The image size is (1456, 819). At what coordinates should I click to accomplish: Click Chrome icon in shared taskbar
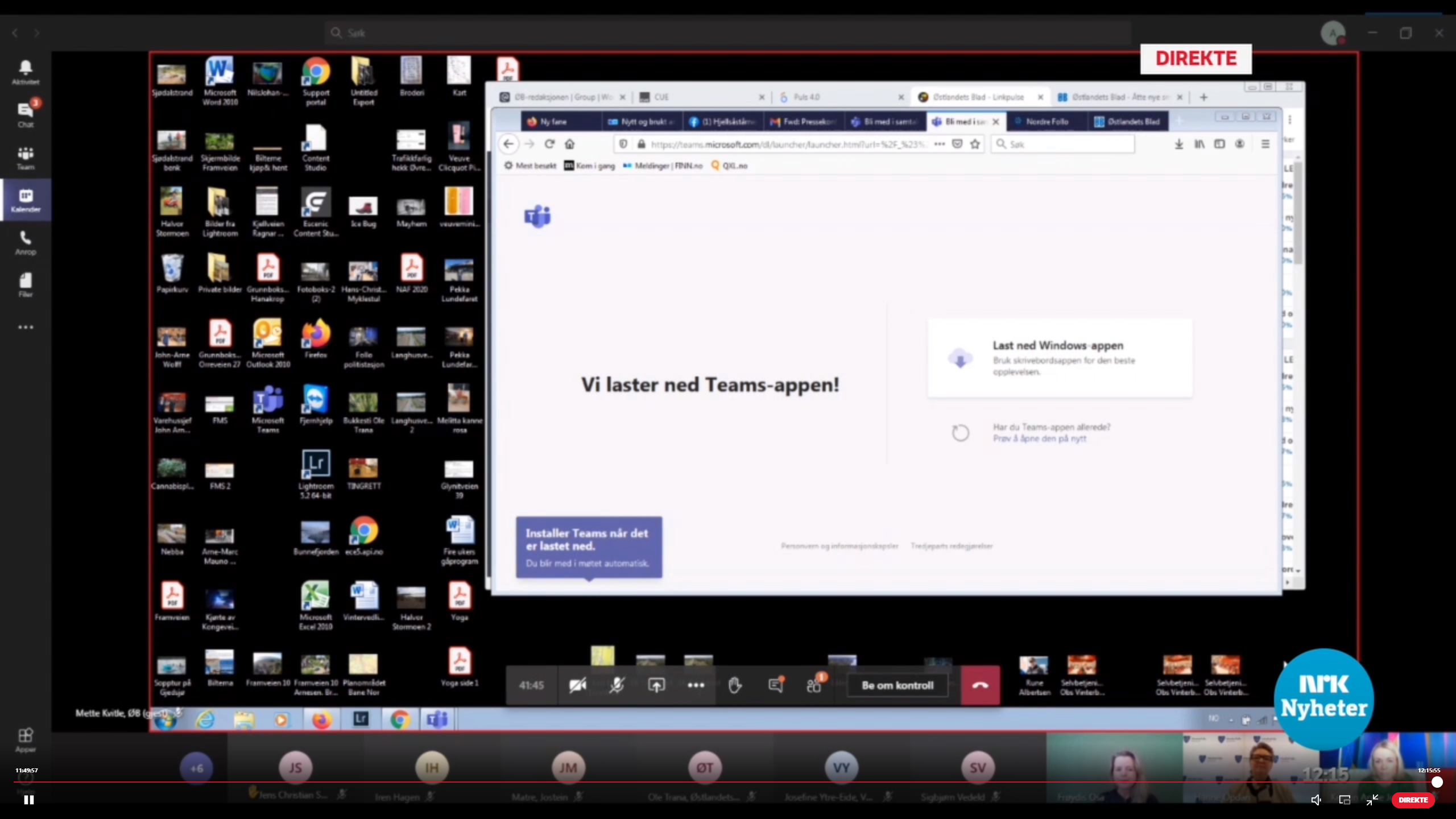point(400,719)
